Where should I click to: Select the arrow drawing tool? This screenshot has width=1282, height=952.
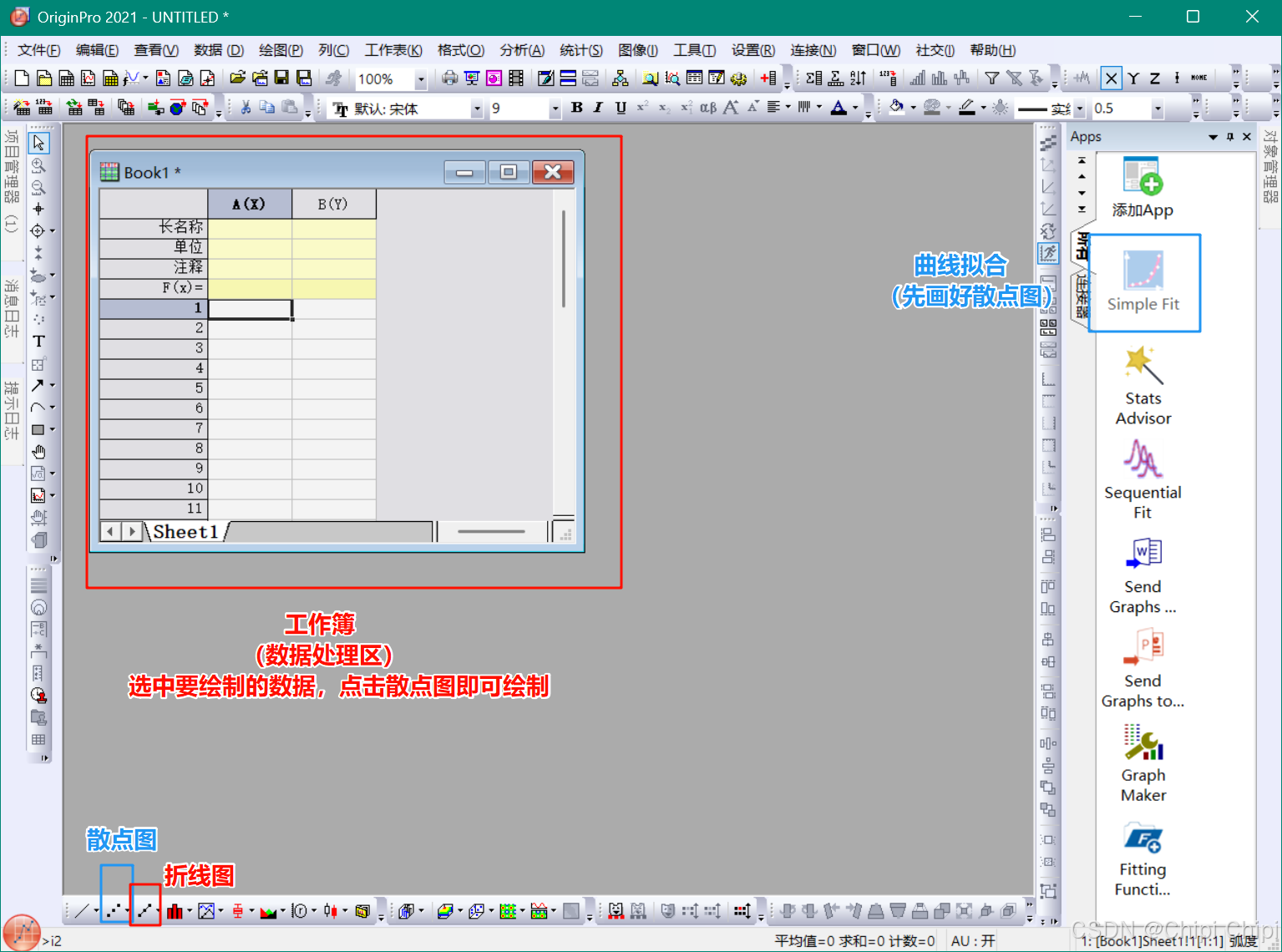37,386
